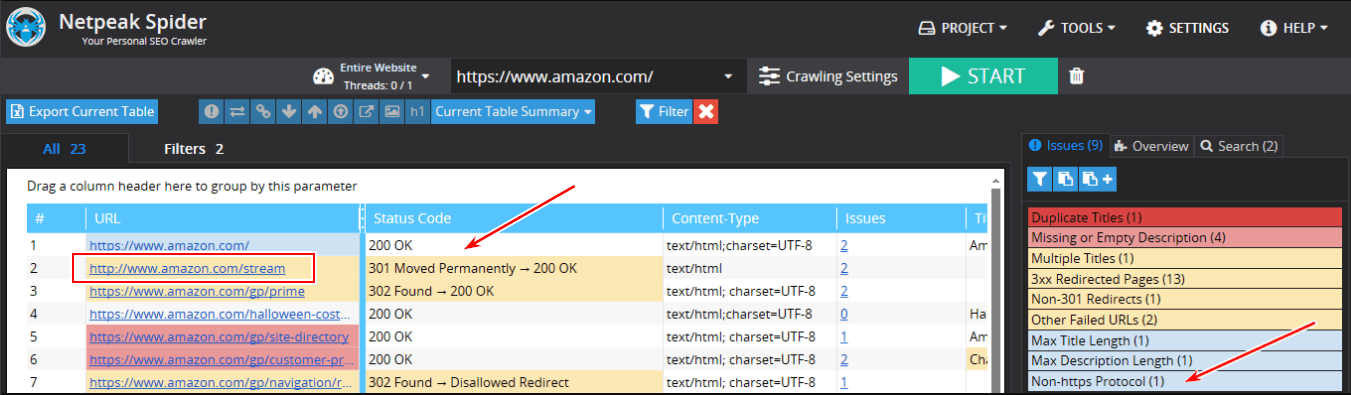This screenshot has height=395, width=1351.
Task: Click the h1 headers toolbar icon
Action: pos(418,111)
